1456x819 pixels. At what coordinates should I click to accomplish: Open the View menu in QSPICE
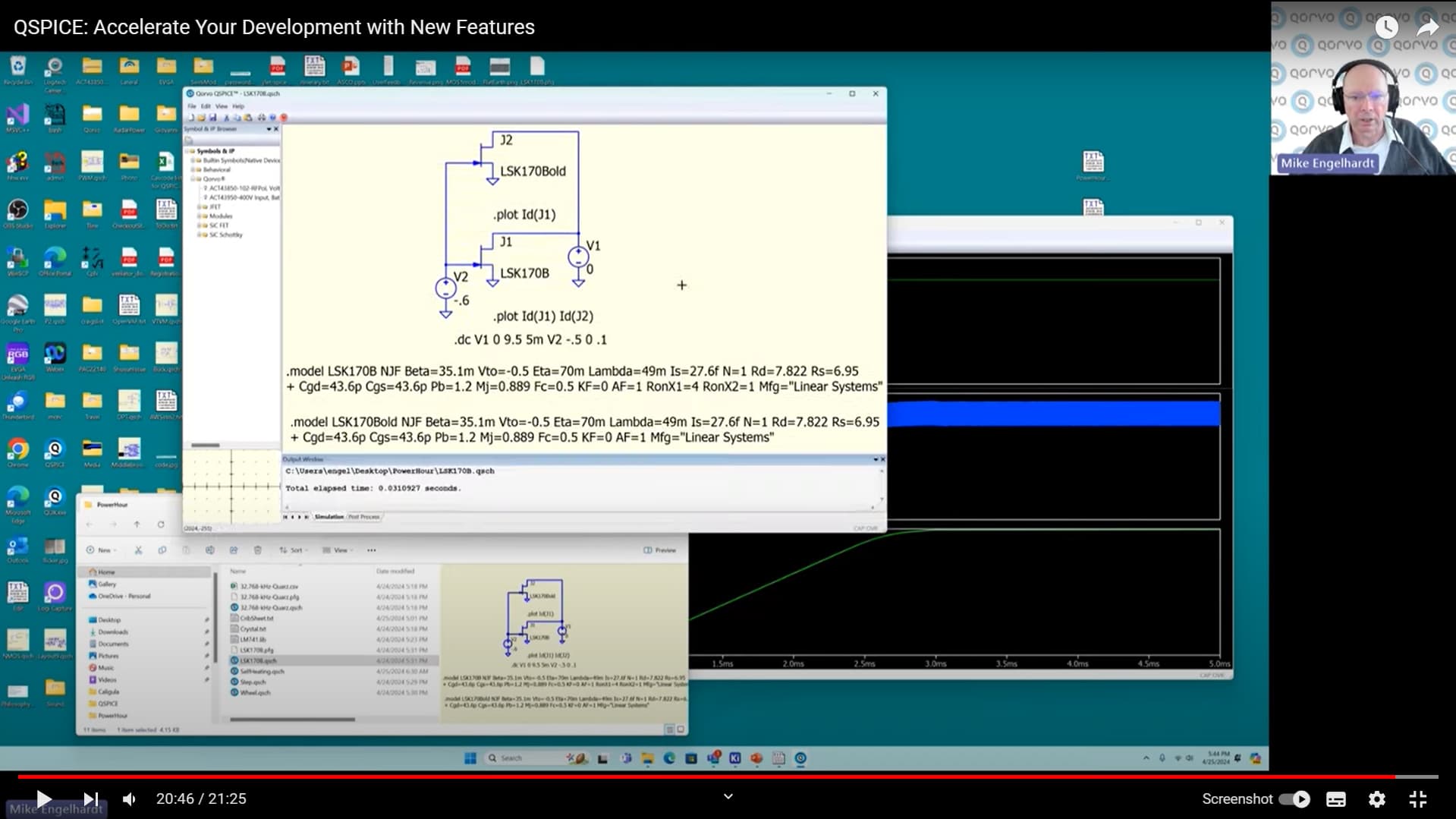[222, 106]
